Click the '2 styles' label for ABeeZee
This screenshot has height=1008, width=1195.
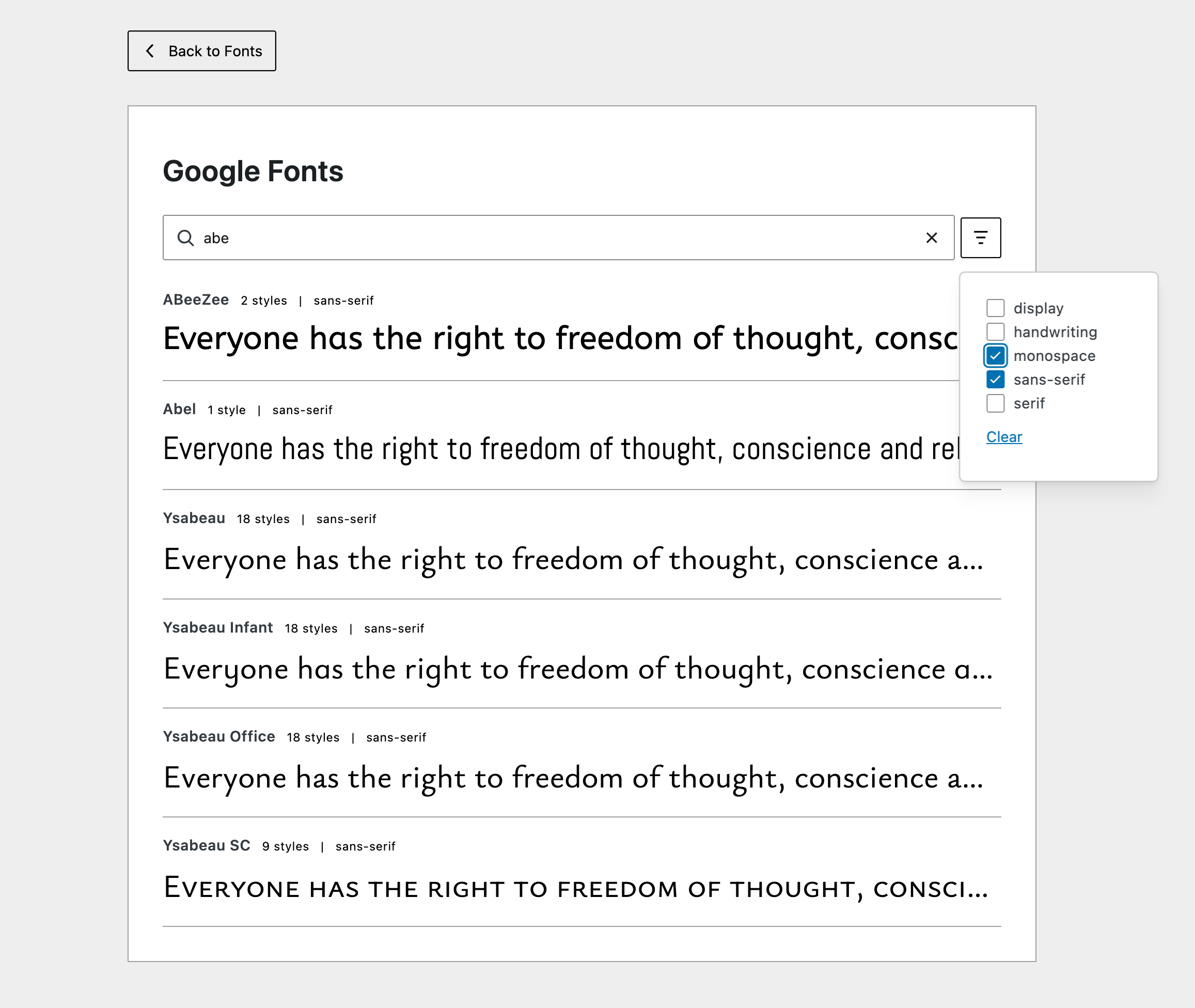pyautogui.click(x=264, y=301)
